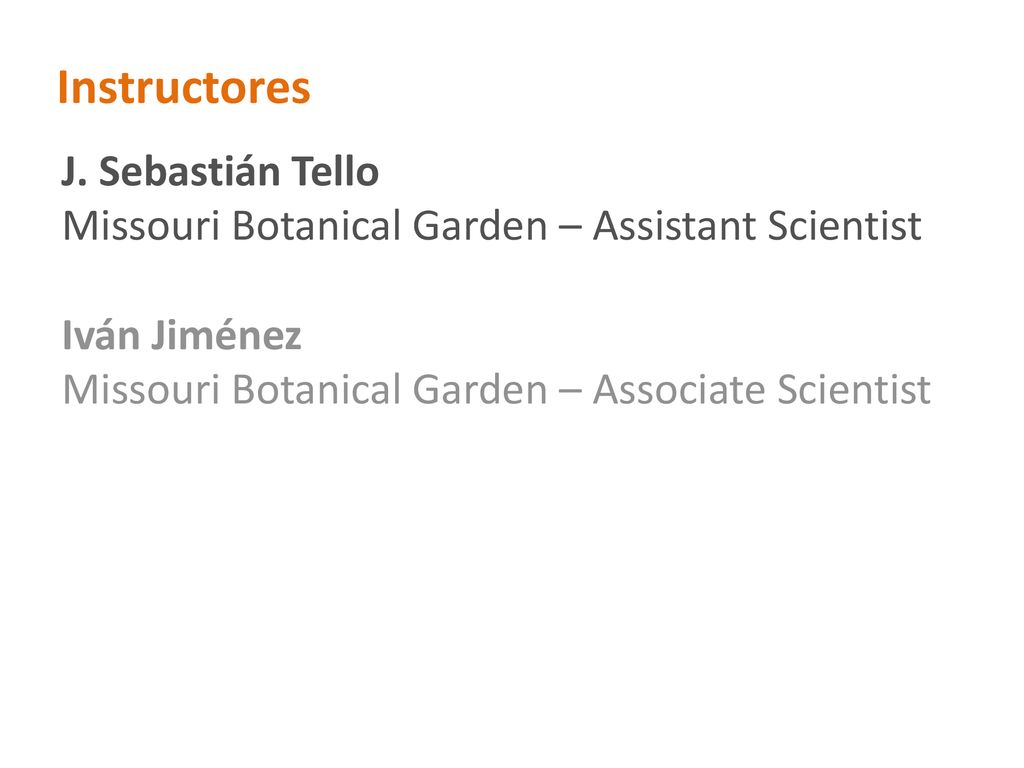Image resolution: width=1024 pixels, height=768 pixels.
Task: Click Garden in the dark affiliation line
Action: 480,226
